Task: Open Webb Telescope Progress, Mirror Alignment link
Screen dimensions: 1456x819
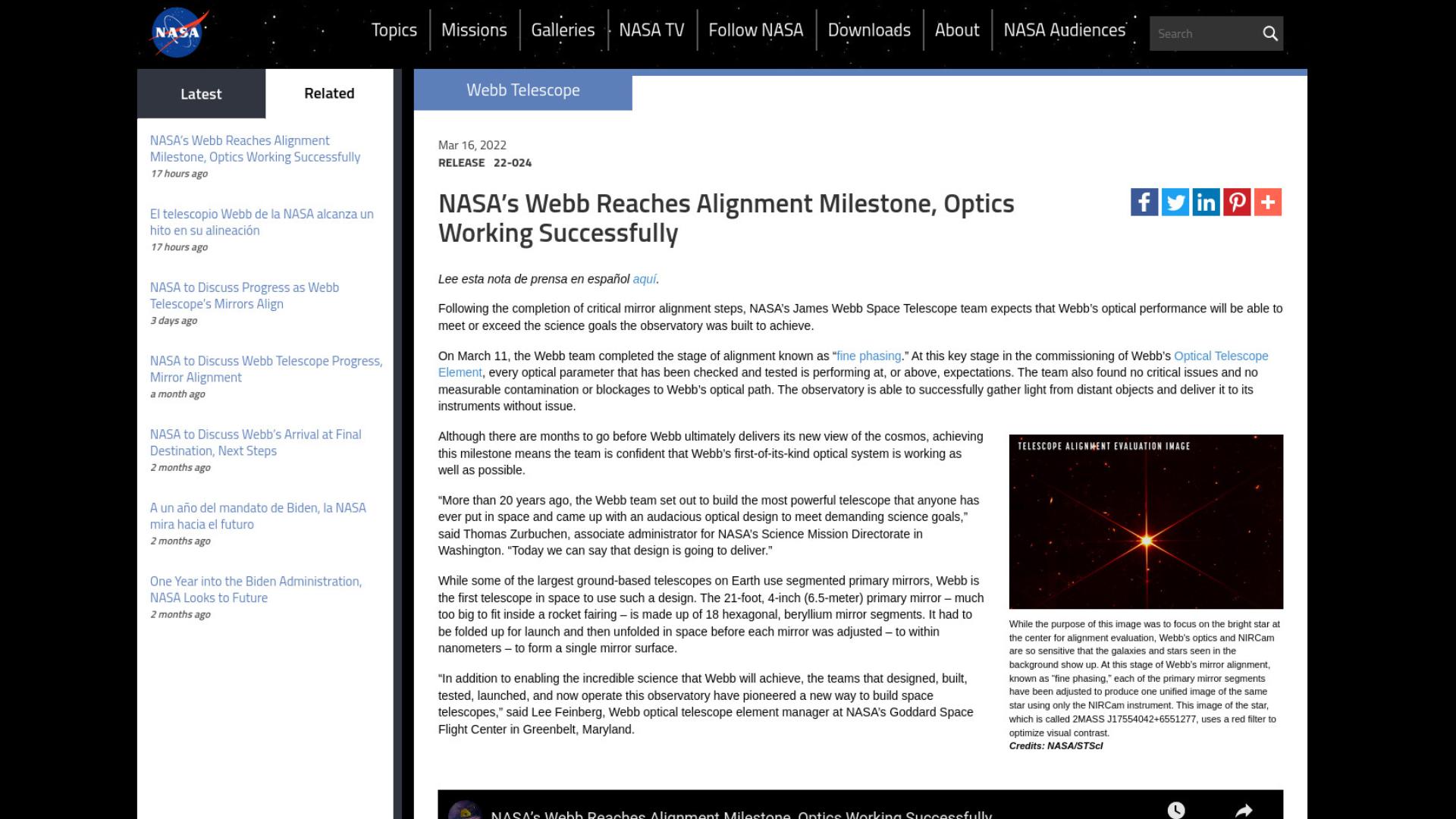Action: coord(265,369)
